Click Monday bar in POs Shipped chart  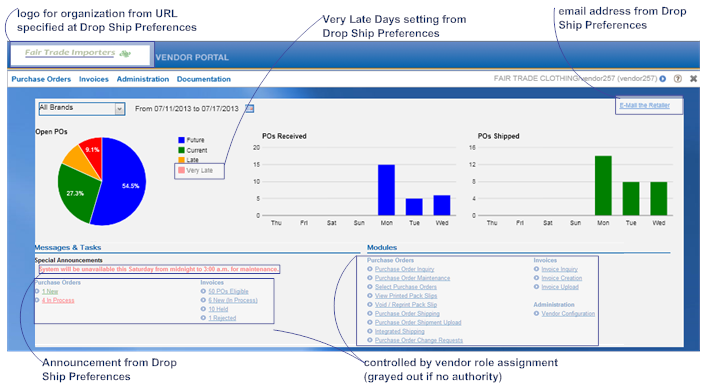603,186
